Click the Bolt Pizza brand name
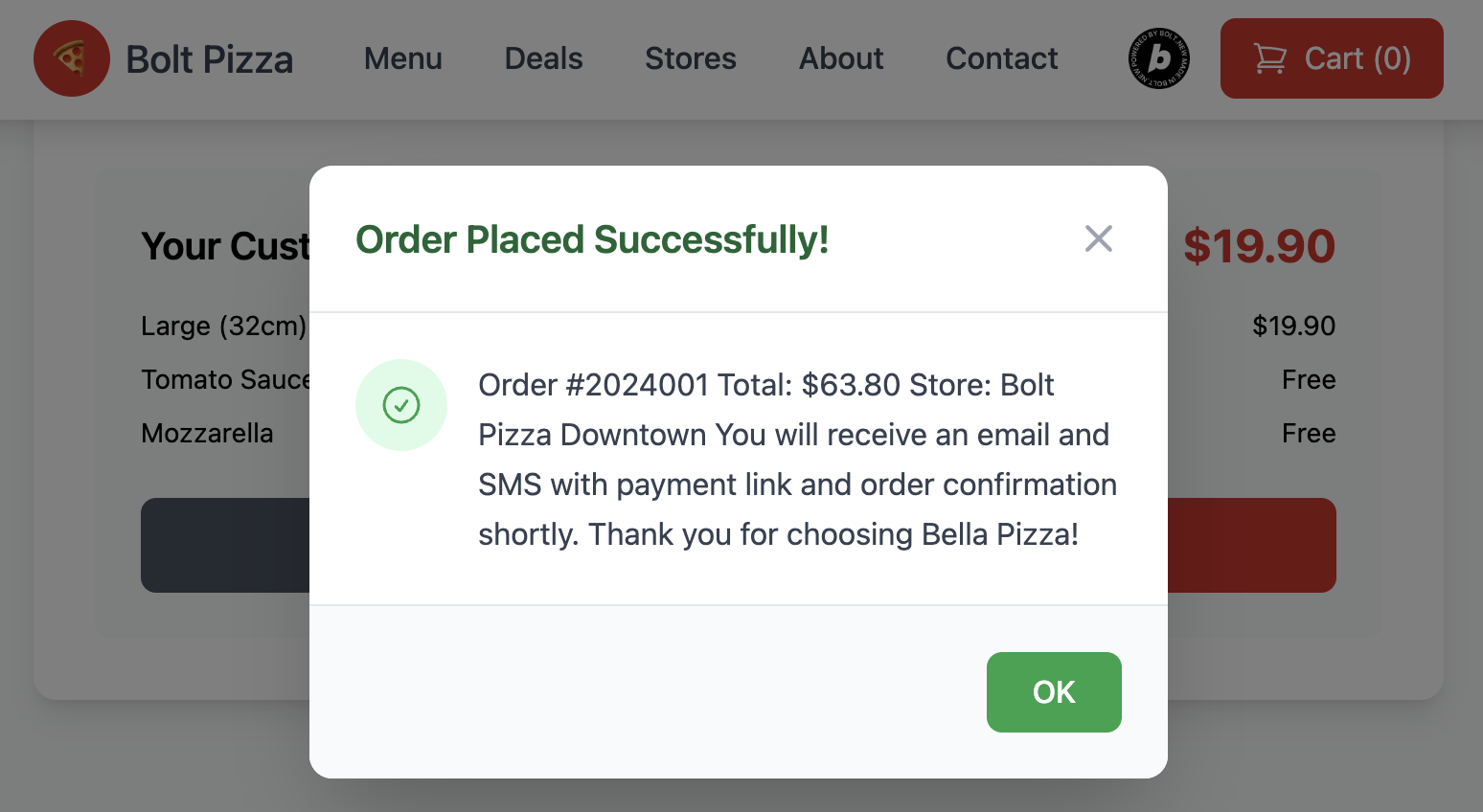1483x812 pixels. 209,59
